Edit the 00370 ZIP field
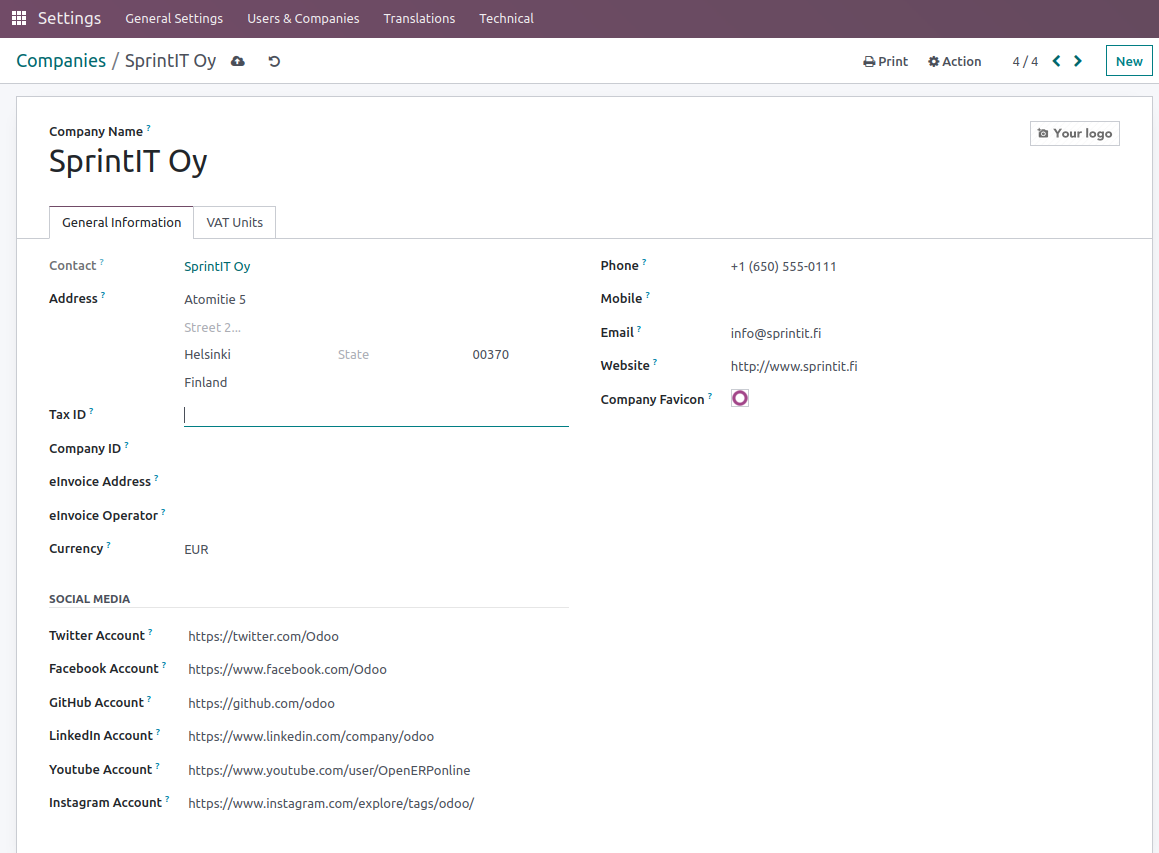Screen dimensions: 1159x853 click(520, 355)
